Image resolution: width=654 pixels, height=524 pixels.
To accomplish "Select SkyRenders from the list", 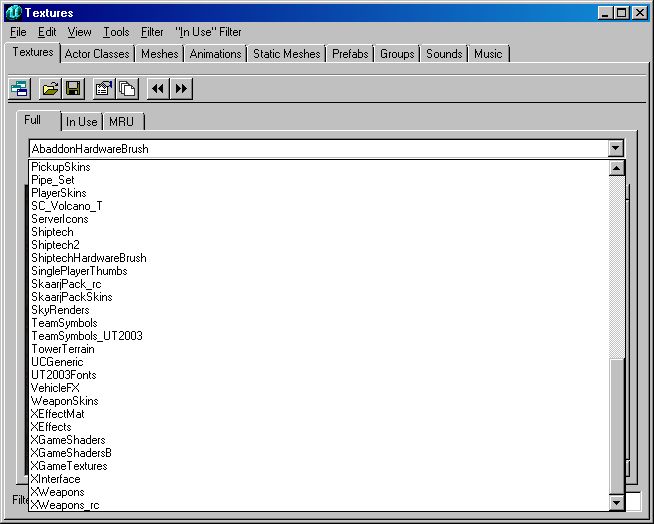I will (319, 310).
